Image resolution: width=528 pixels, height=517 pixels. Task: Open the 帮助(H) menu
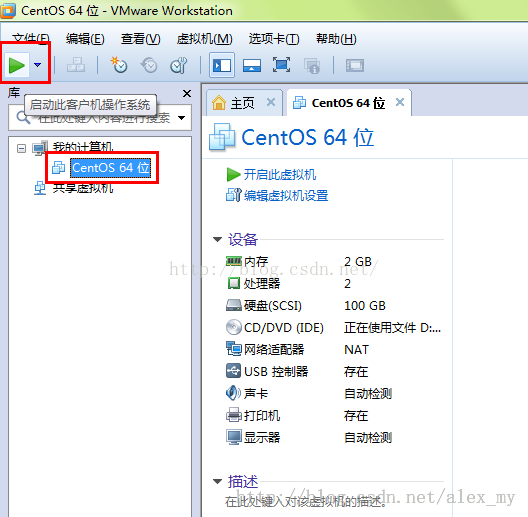(x=336, y=39)
